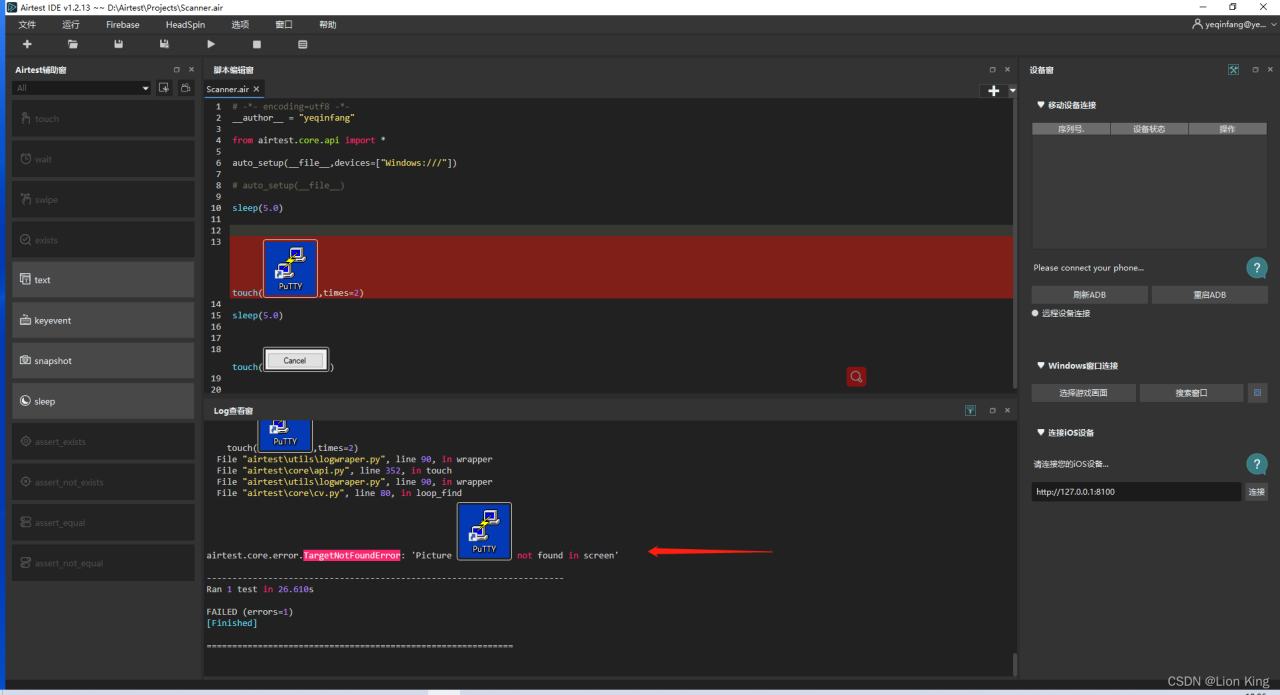Open the report via the toolbar log icon
This screenshot has width=1280, height=695.
pos(303,45)
